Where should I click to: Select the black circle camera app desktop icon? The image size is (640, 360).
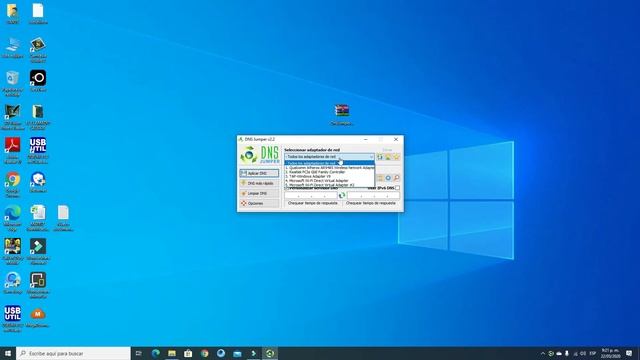(x=38, y=78)
